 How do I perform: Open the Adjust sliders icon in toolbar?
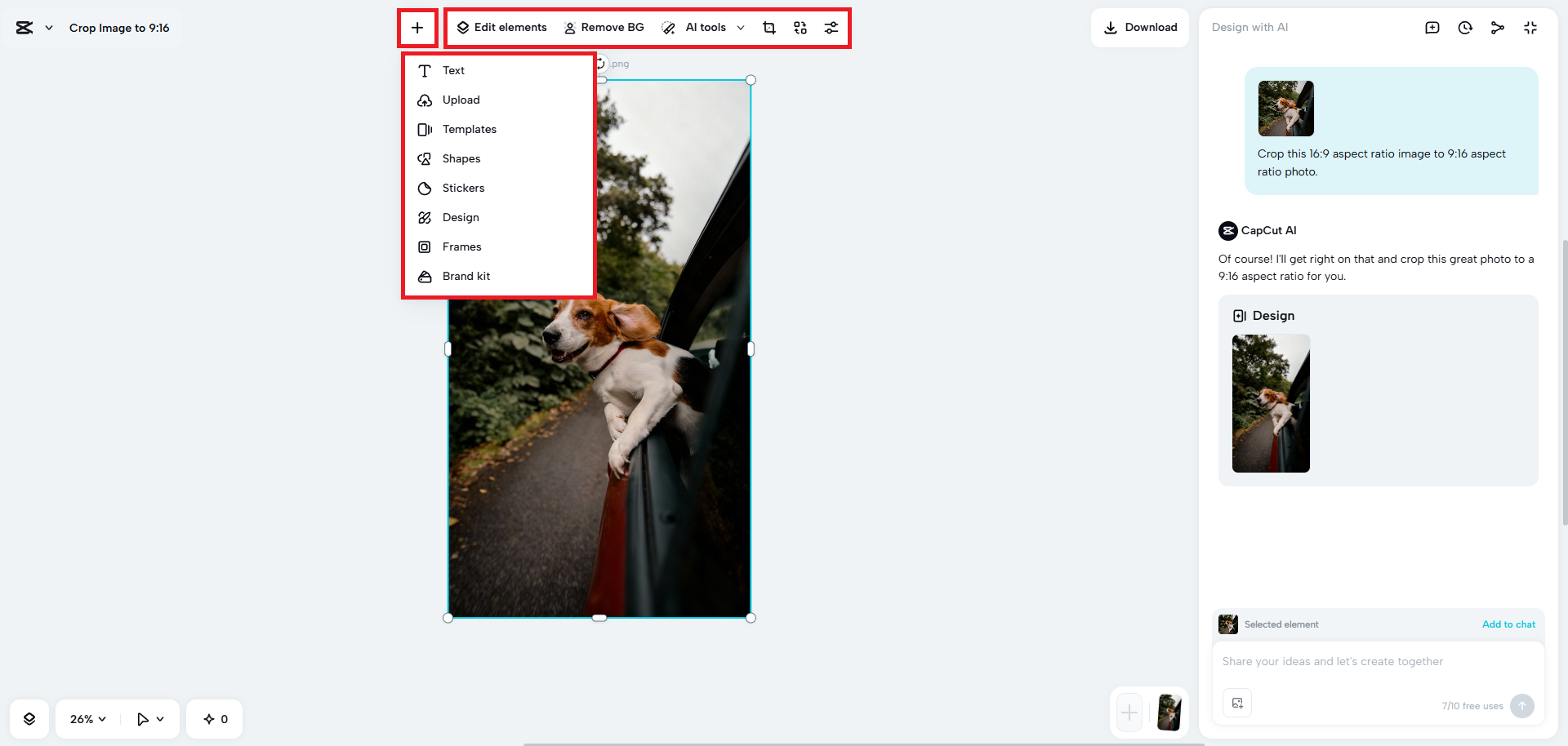pyautogui.click(x=831, y=28)
